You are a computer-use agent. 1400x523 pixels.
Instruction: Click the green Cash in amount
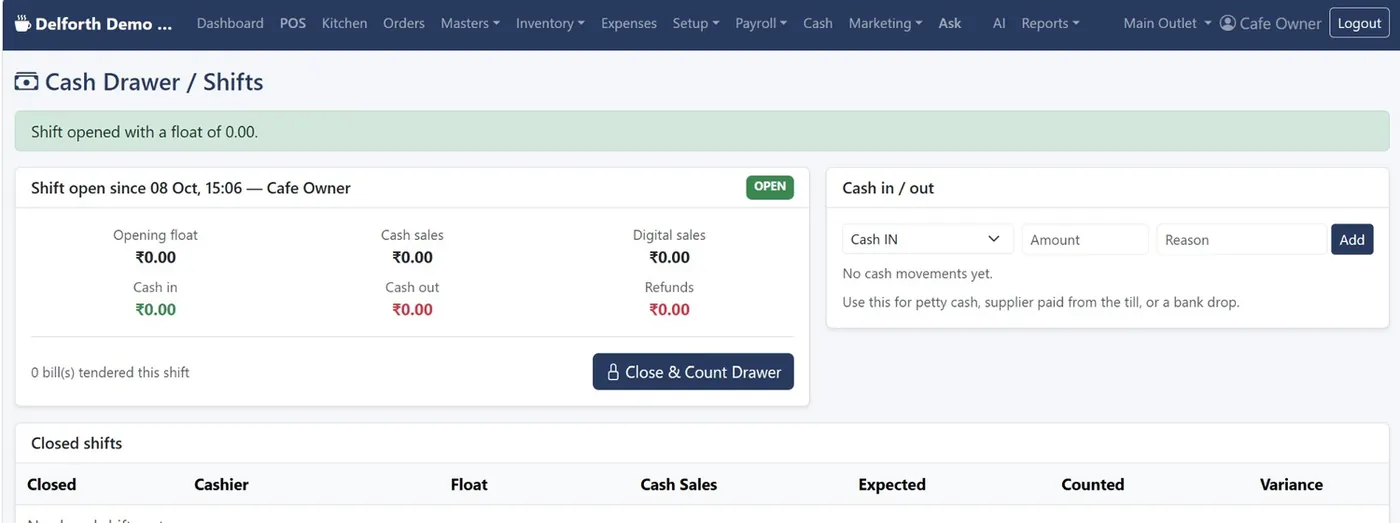pyautogui.click(x=155, y=309)
